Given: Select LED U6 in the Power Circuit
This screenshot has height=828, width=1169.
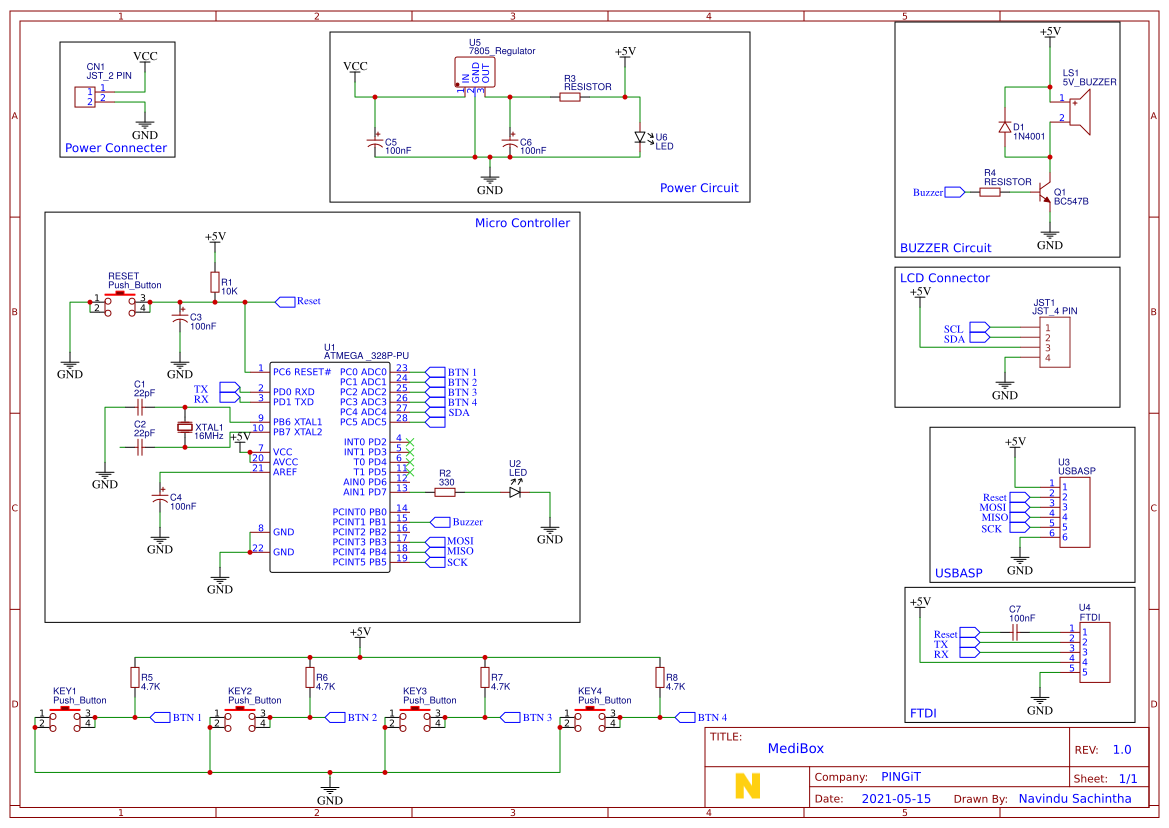Looking at the screenshot, I should [x=640, y=137].
